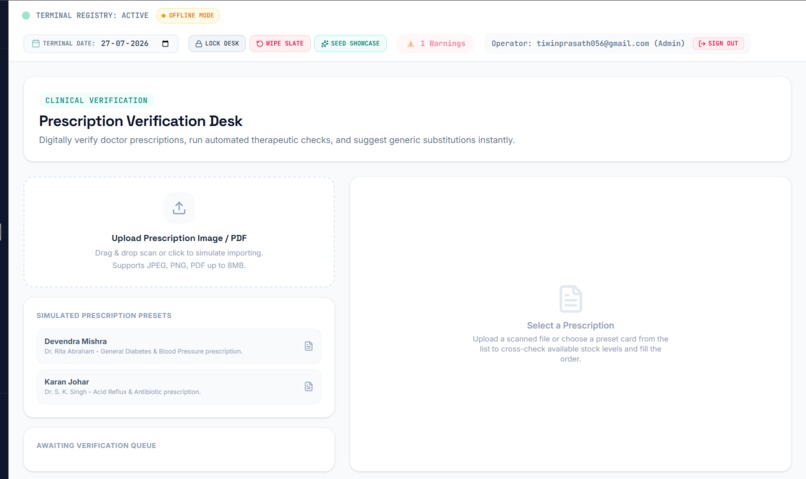Click the operator email text

(x=593, y=44)
